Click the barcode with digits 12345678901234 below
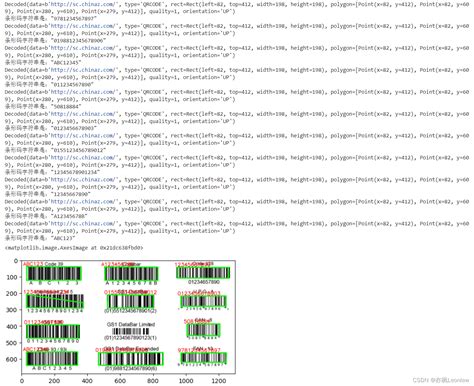This screenshot has width=474, height=386. pos(55,301)
